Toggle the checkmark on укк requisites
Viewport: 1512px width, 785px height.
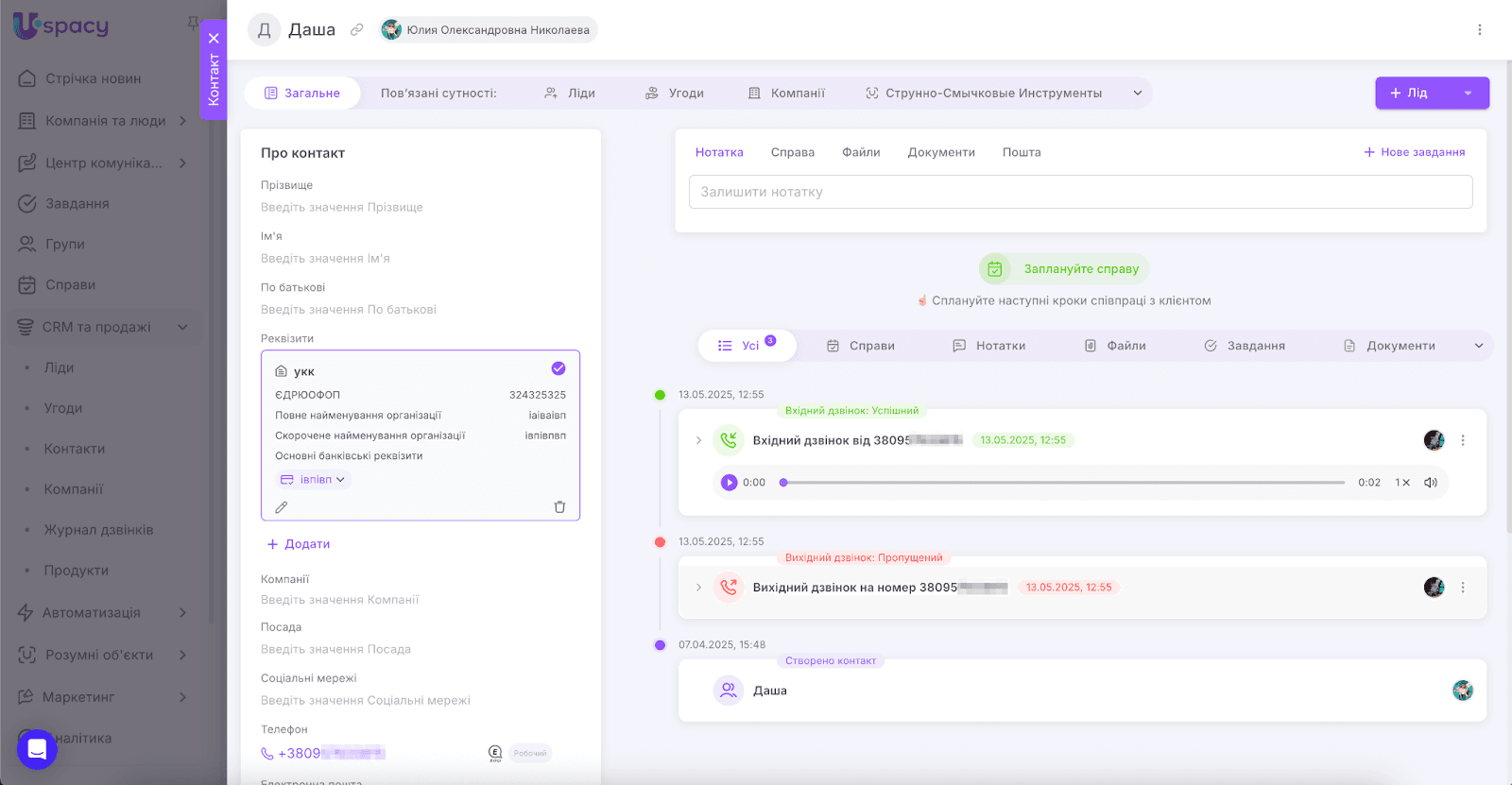pyautogui.click(x=558, y=368)
